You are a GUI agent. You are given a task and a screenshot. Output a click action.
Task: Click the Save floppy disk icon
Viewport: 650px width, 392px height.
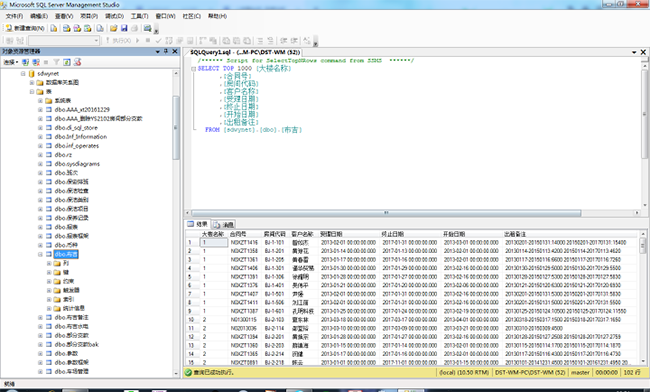point(124,28)
